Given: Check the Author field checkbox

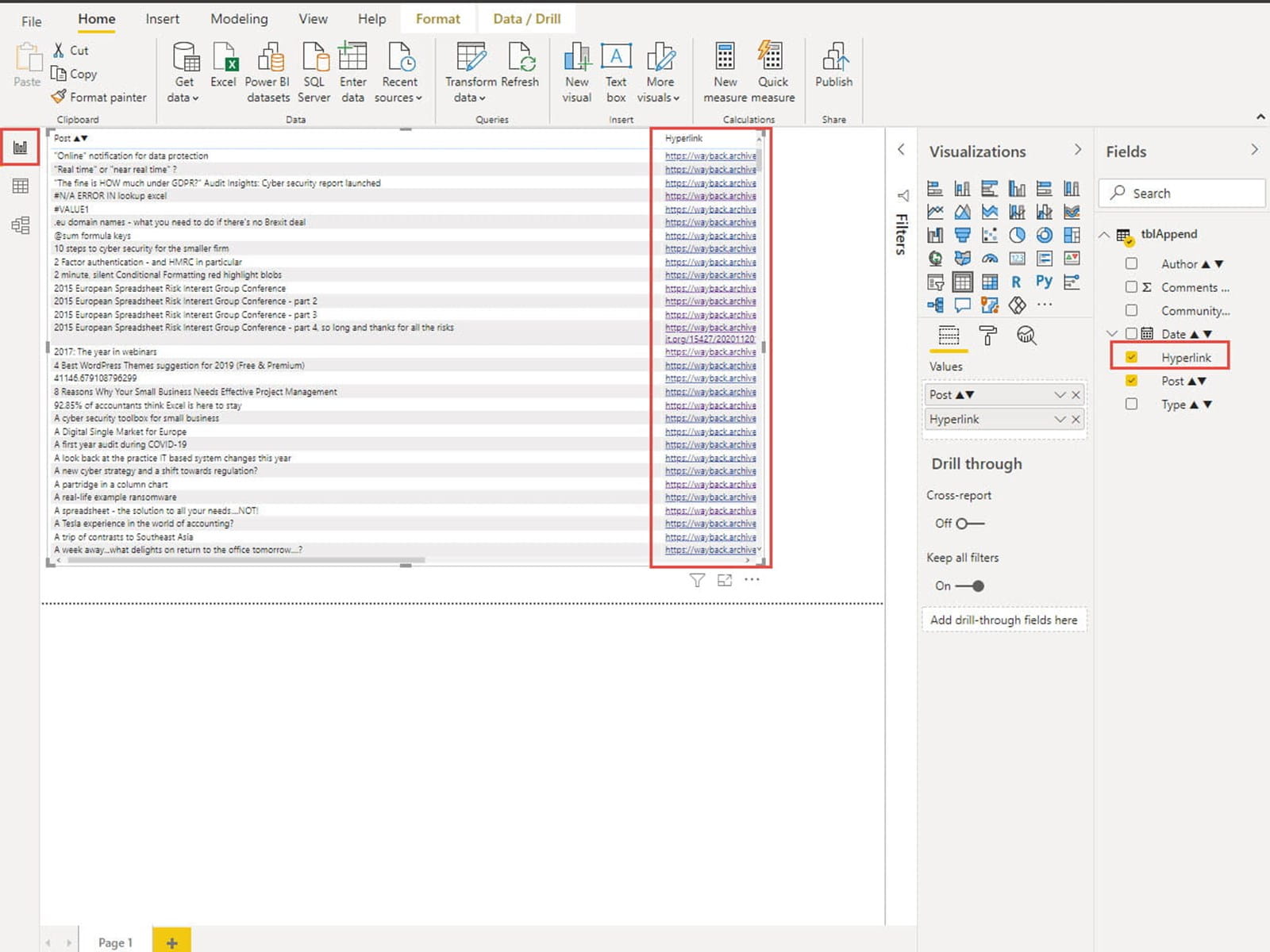Looking at the screenshot, I should [x=1131, y=264].
